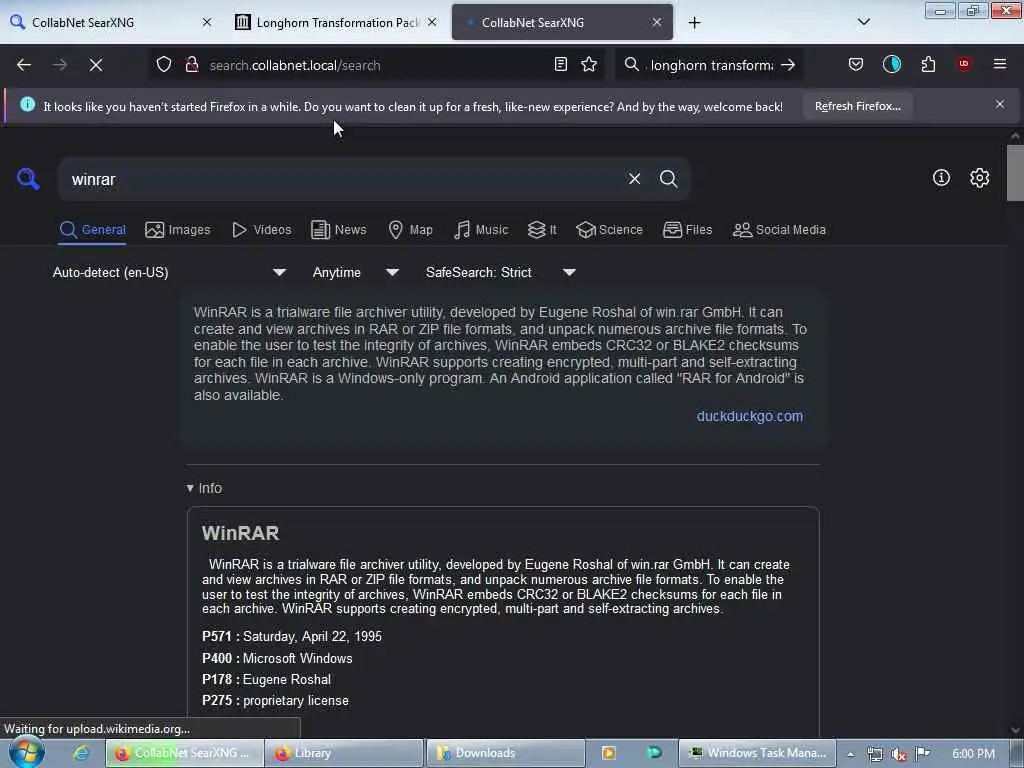Screen dimensions: 1024x768
Task: Toggle reader view icon
Action: [560, 64]
